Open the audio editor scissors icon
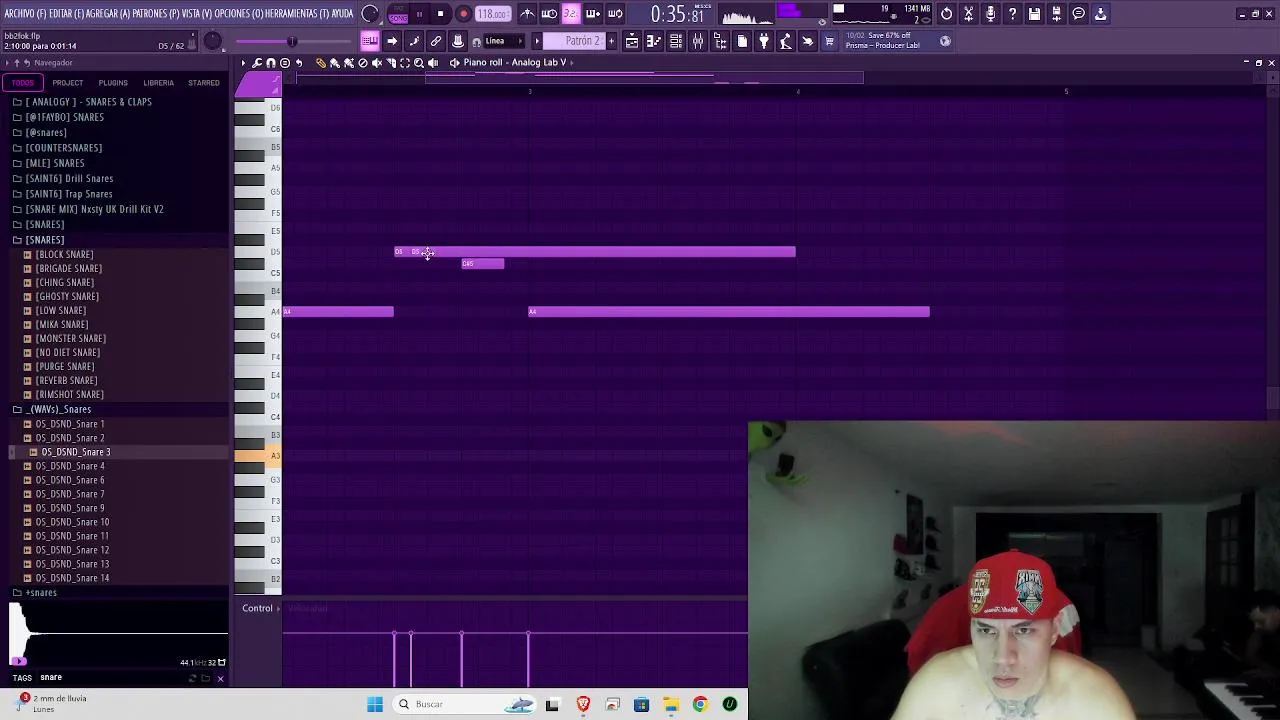 [968, 14]
